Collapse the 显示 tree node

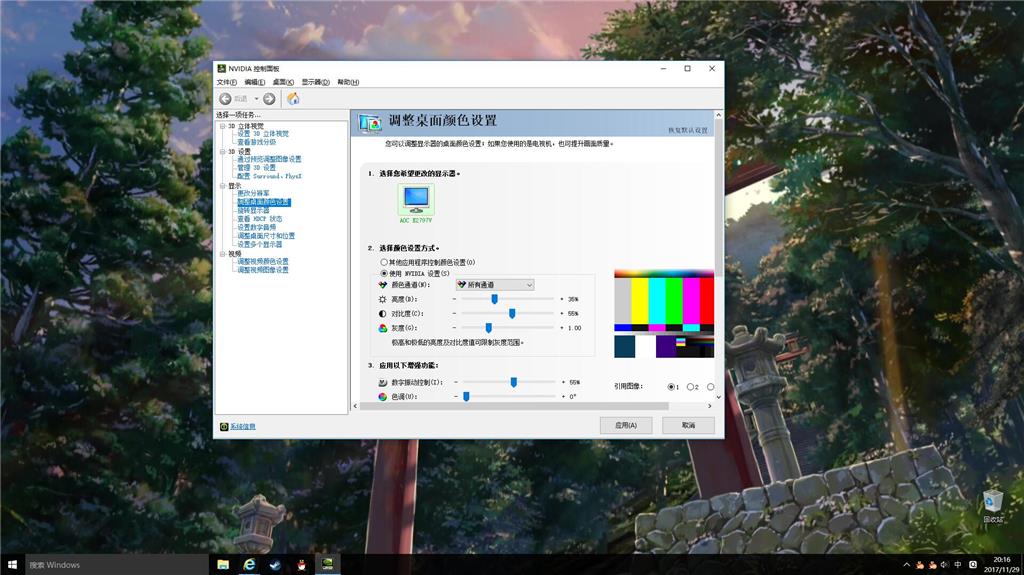tap(222, 186)
